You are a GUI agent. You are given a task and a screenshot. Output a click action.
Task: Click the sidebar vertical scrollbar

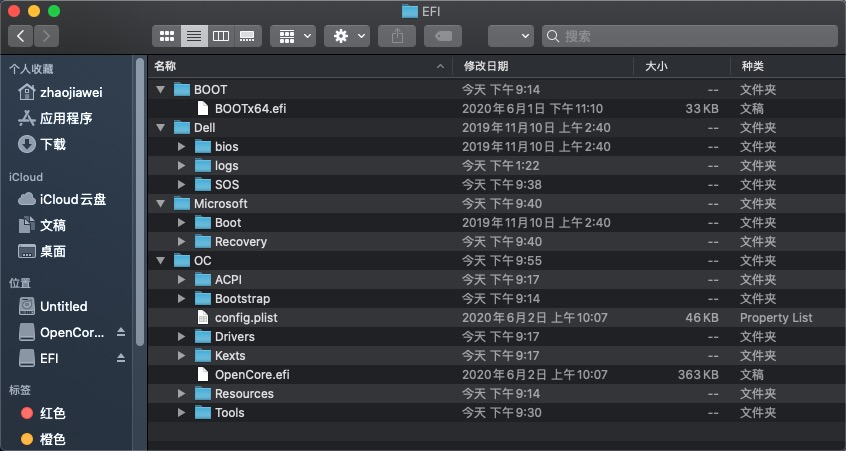140,202
